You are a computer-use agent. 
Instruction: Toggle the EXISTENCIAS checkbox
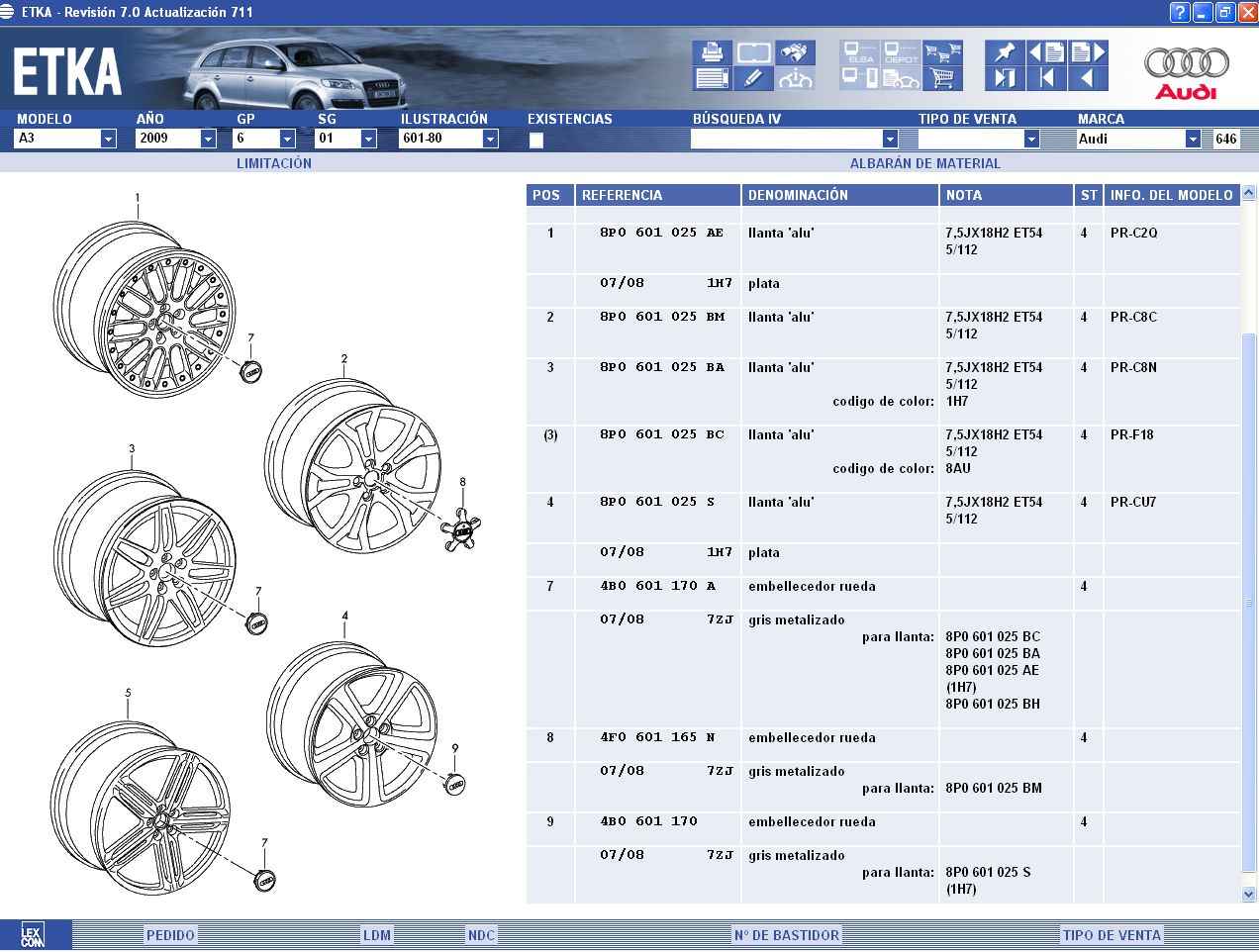click(536, 141)
